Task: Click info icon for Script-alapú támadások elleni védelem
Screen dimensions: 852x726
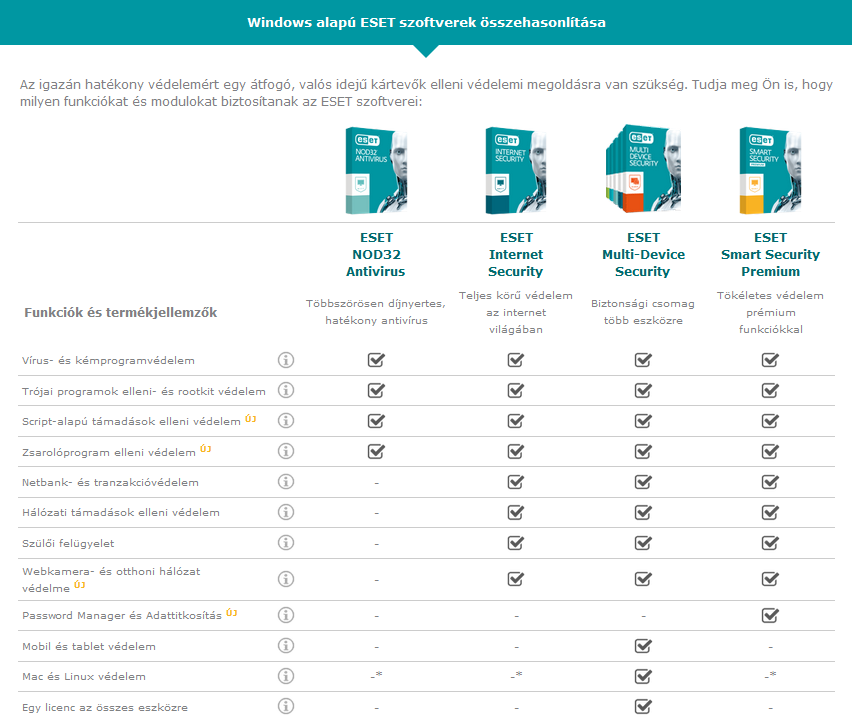Action: tap(286, 421)
